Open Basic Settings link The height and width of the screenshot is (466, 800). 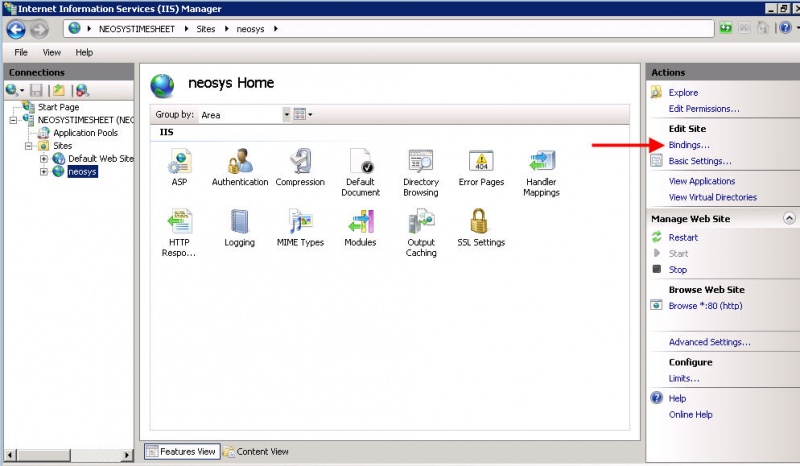[700, 161]
